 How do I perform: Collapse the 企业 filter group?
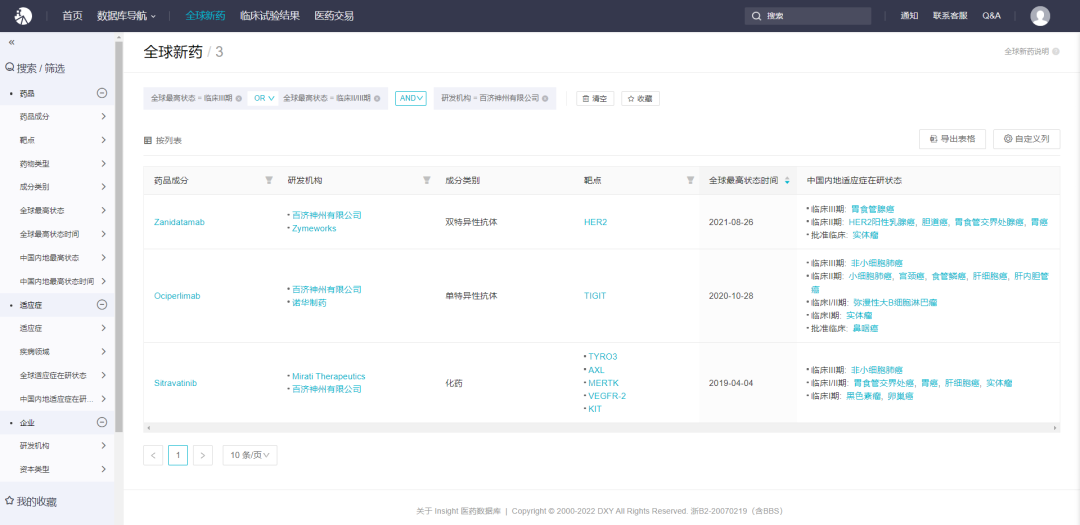point(102,422)
